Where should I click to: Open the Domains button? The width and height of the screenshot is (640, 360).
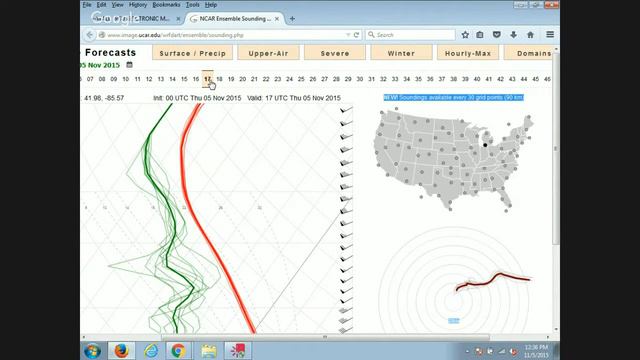coord(528,53)
